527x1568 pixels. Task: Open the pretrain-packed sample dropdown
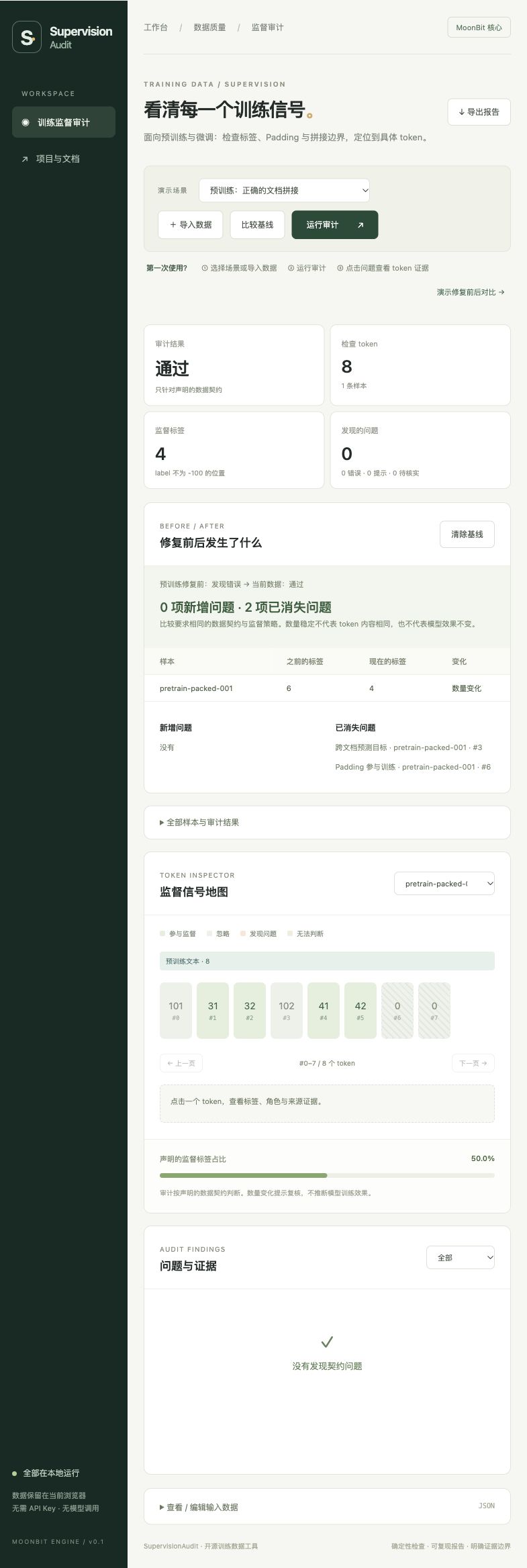coord(444,884)
